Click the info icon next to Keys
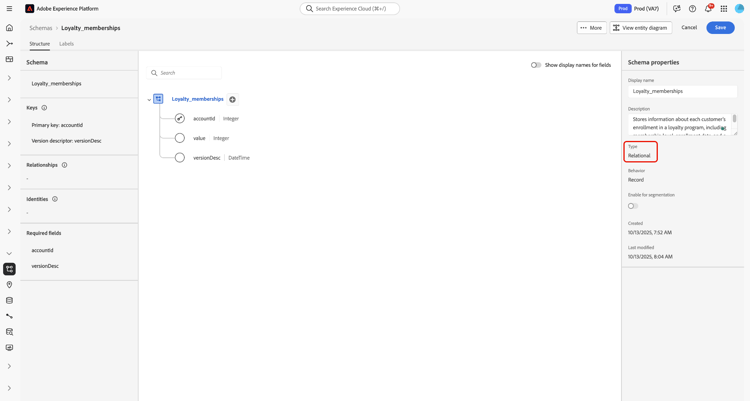Image resolution: width=750 pixels, height=401 pixels. [x=44, y=108]
